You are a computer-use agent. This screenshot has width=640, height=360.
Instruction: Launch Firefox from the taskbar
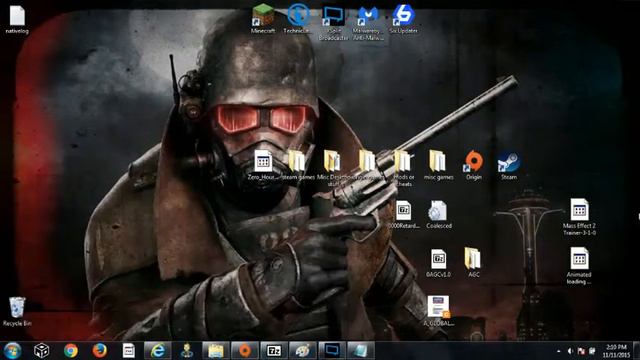click(99, 351)
